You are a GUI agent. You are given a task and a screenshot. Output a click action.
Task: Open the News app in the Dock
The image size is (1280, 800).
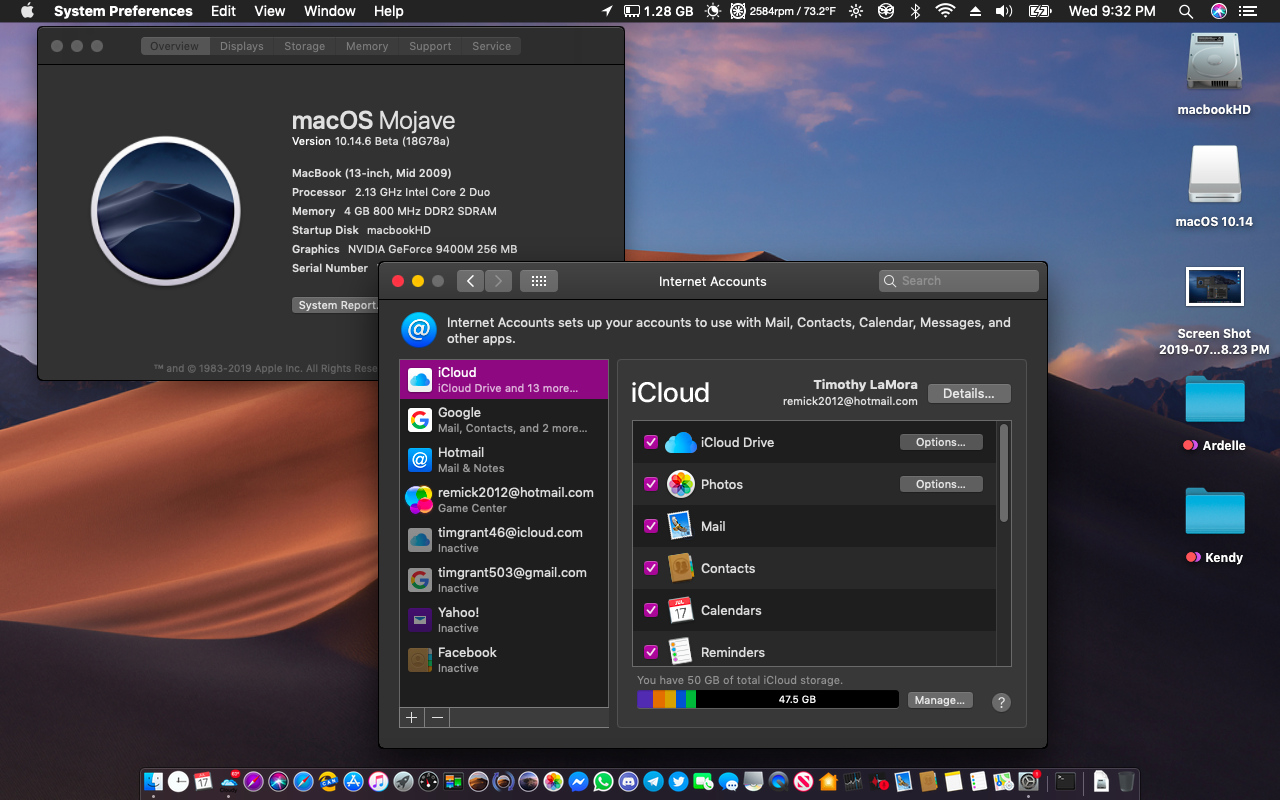(x=803, y=781)
